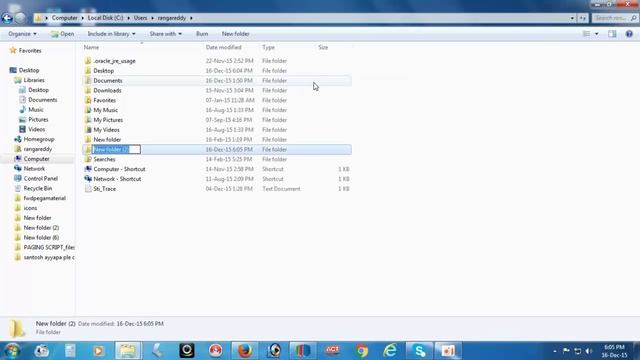The height and width of the screenshot is (360, 640).
Task: Click Computer in the address breadcrumb
Action: (x=64, y=18)
